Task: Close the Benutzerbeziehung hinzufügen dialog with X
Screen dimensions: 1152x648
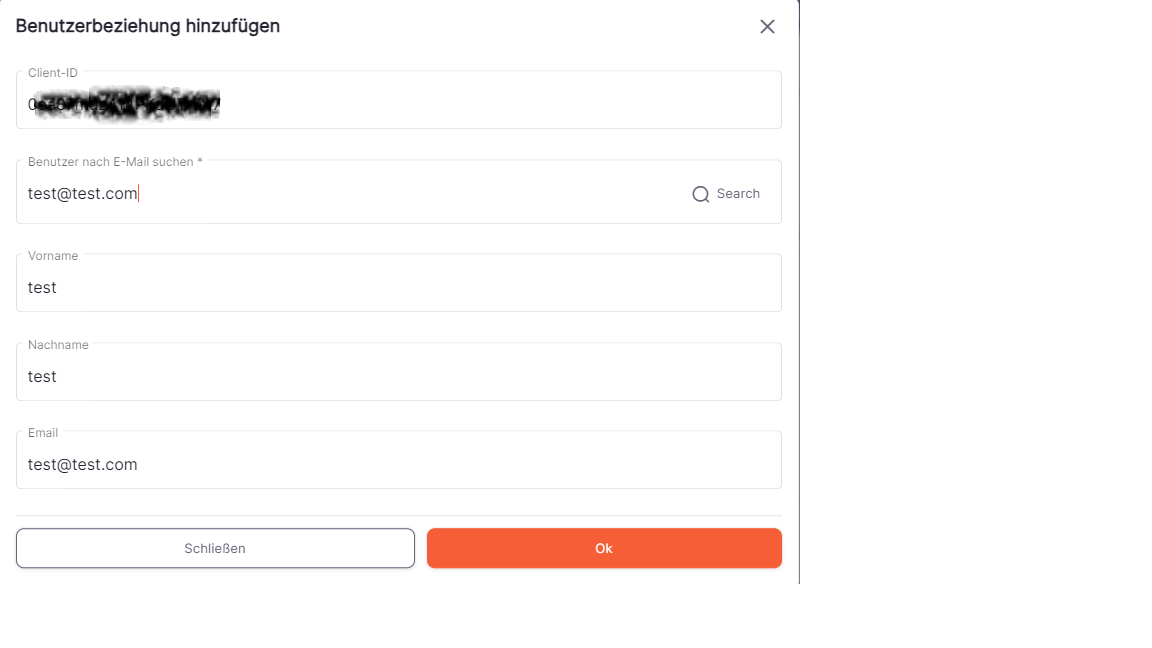Action: pyautogui.click(x=767, y=26)
